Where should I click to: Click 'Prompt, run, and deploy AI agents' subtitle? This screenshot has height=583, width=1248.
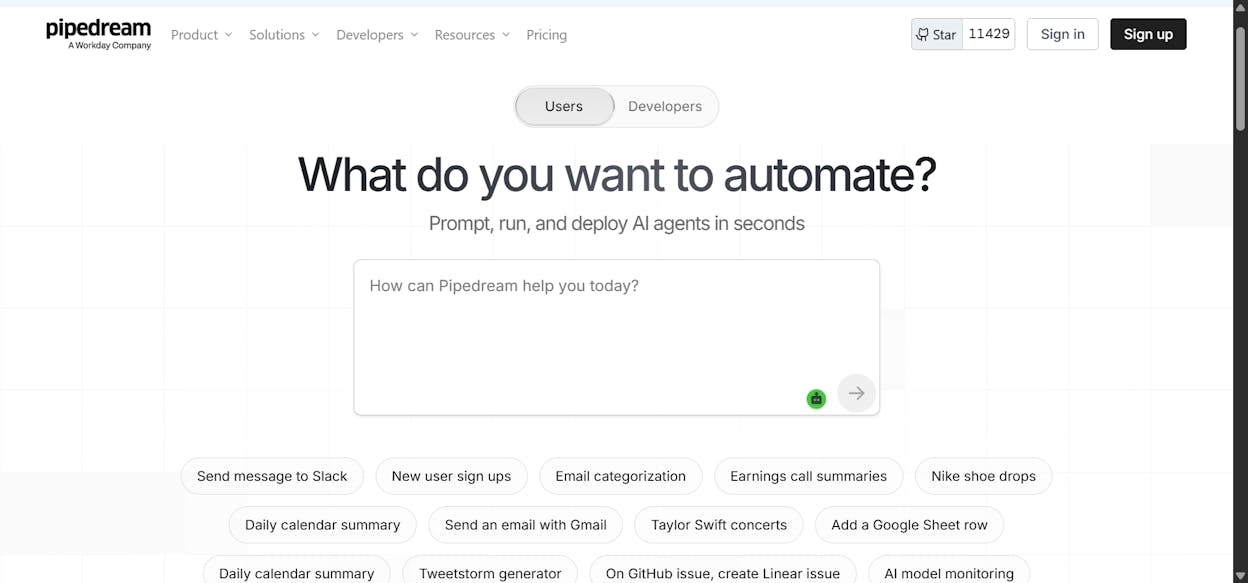tap(616, 223)
